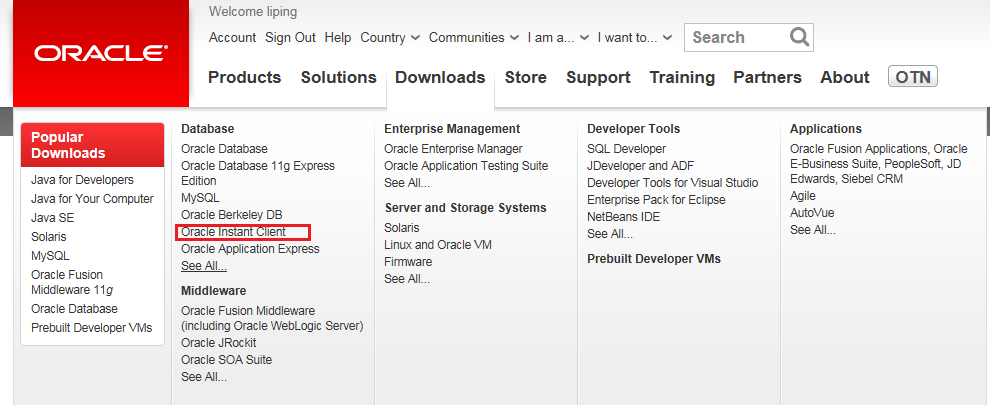
Task: Click Server and Storage Systems heading
Action: [x=465, y=208]
